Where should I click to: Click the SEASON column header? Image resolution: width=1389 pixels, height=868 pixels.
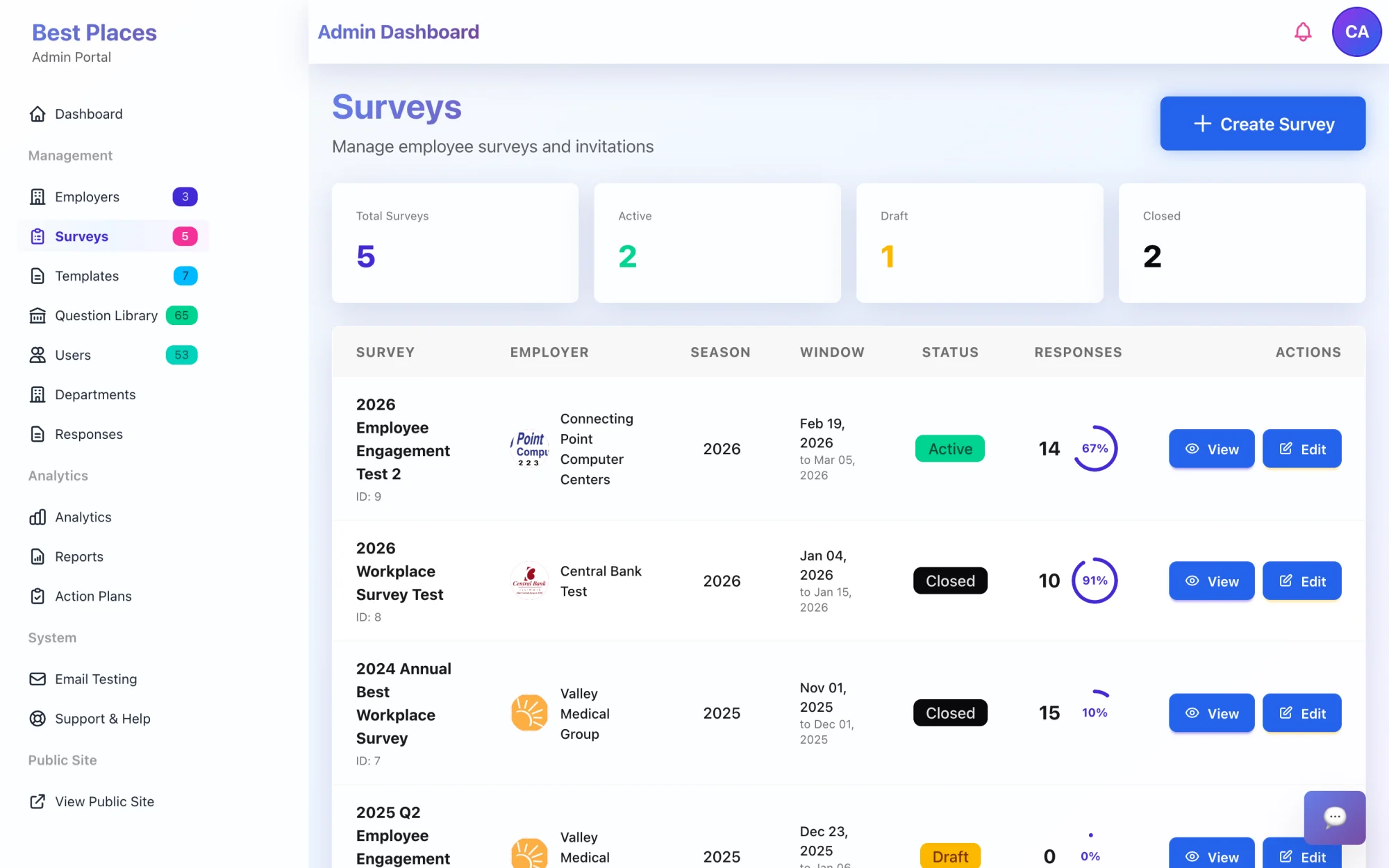coord(720,352)
